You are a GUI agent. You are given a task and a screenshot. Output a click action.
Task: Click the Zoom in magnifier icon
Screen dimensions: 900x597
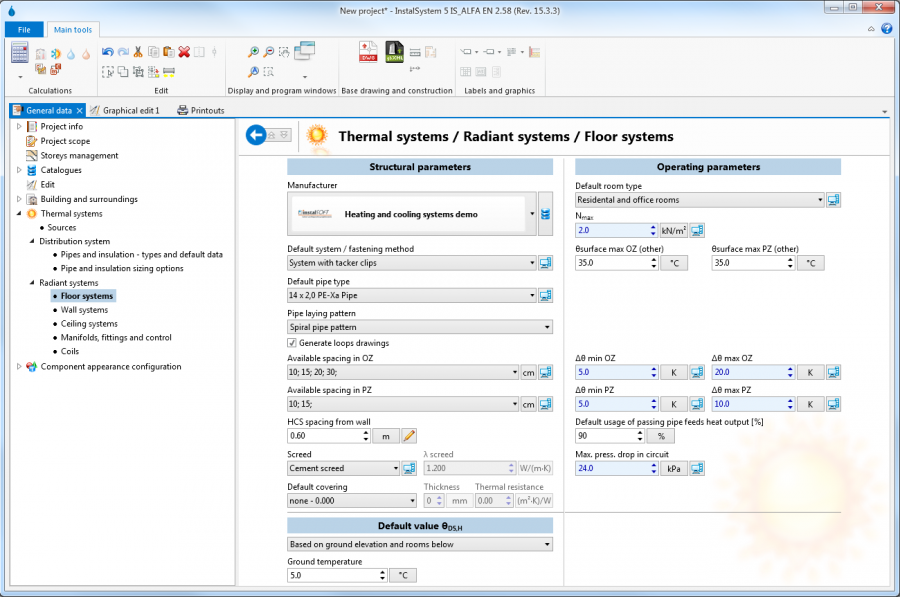(x=254, y=52)
